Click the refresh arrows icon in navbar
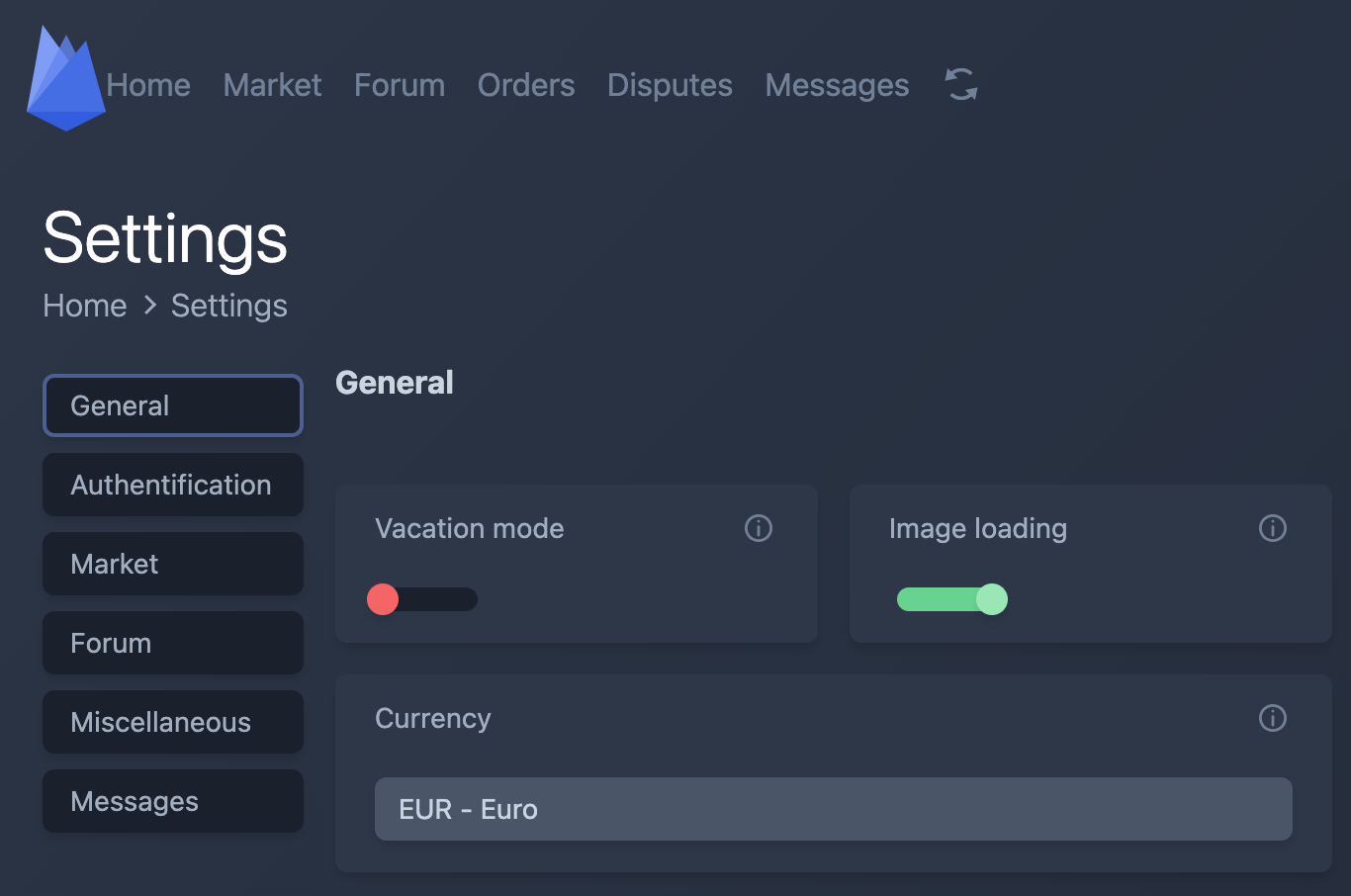 click(x=961, y=85)
